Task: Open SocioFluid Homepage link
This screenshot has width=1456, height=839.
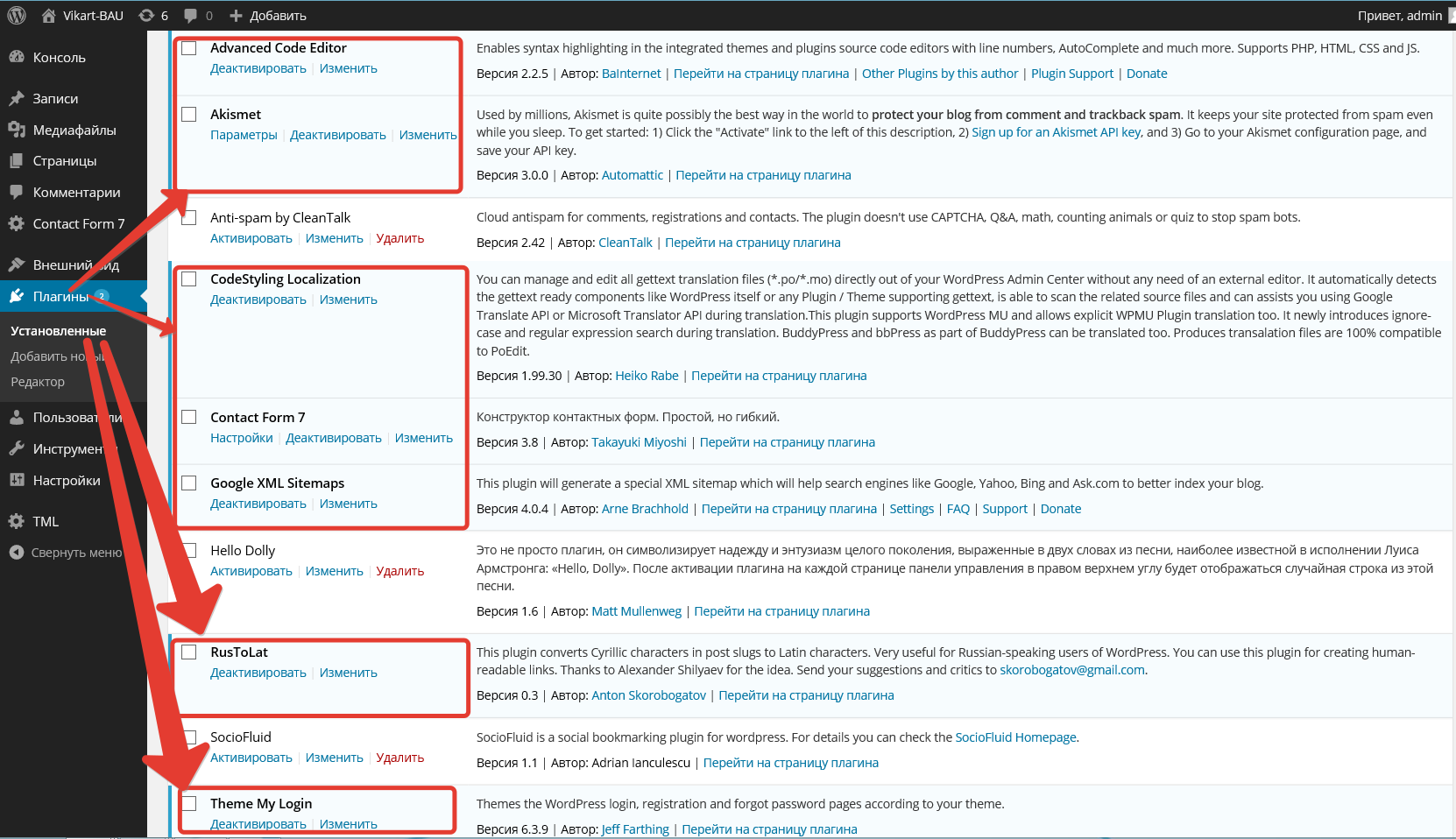Action: pyautogui.click(x=1015, y=737)
